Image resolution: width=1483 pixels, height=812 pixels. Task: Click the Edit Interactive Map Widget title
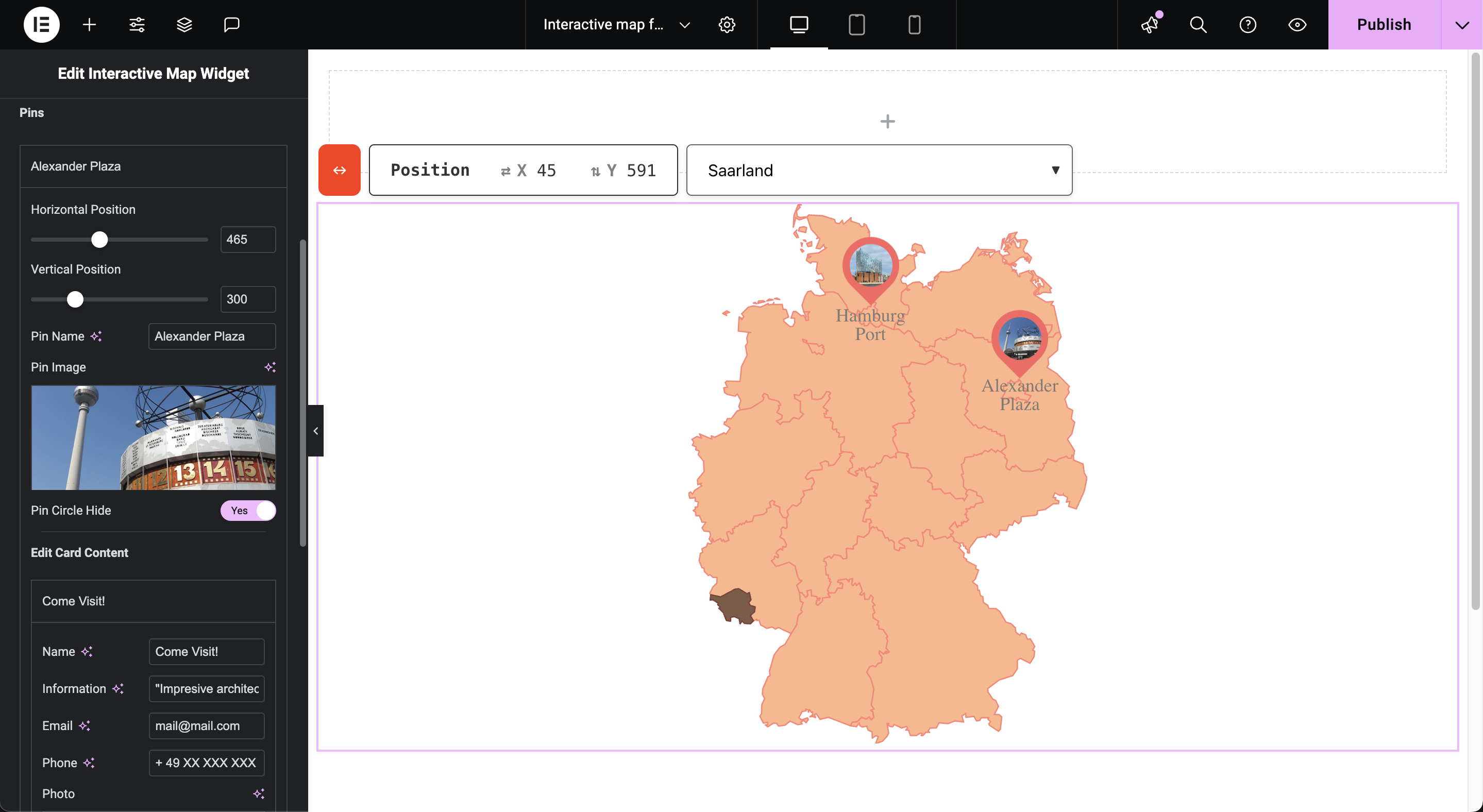[153, 74]
